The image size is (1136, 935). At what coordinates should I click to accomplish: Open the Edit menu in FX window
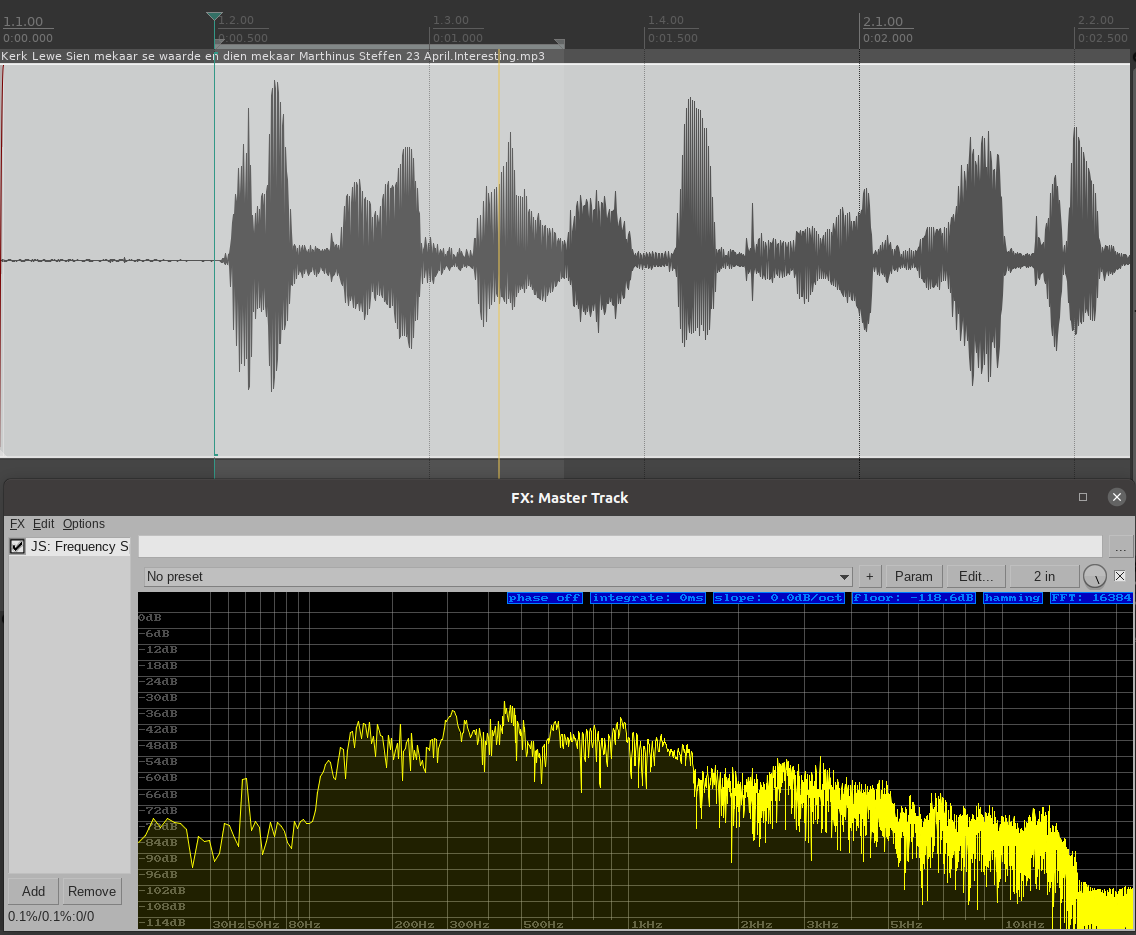[x=43, y=524]
